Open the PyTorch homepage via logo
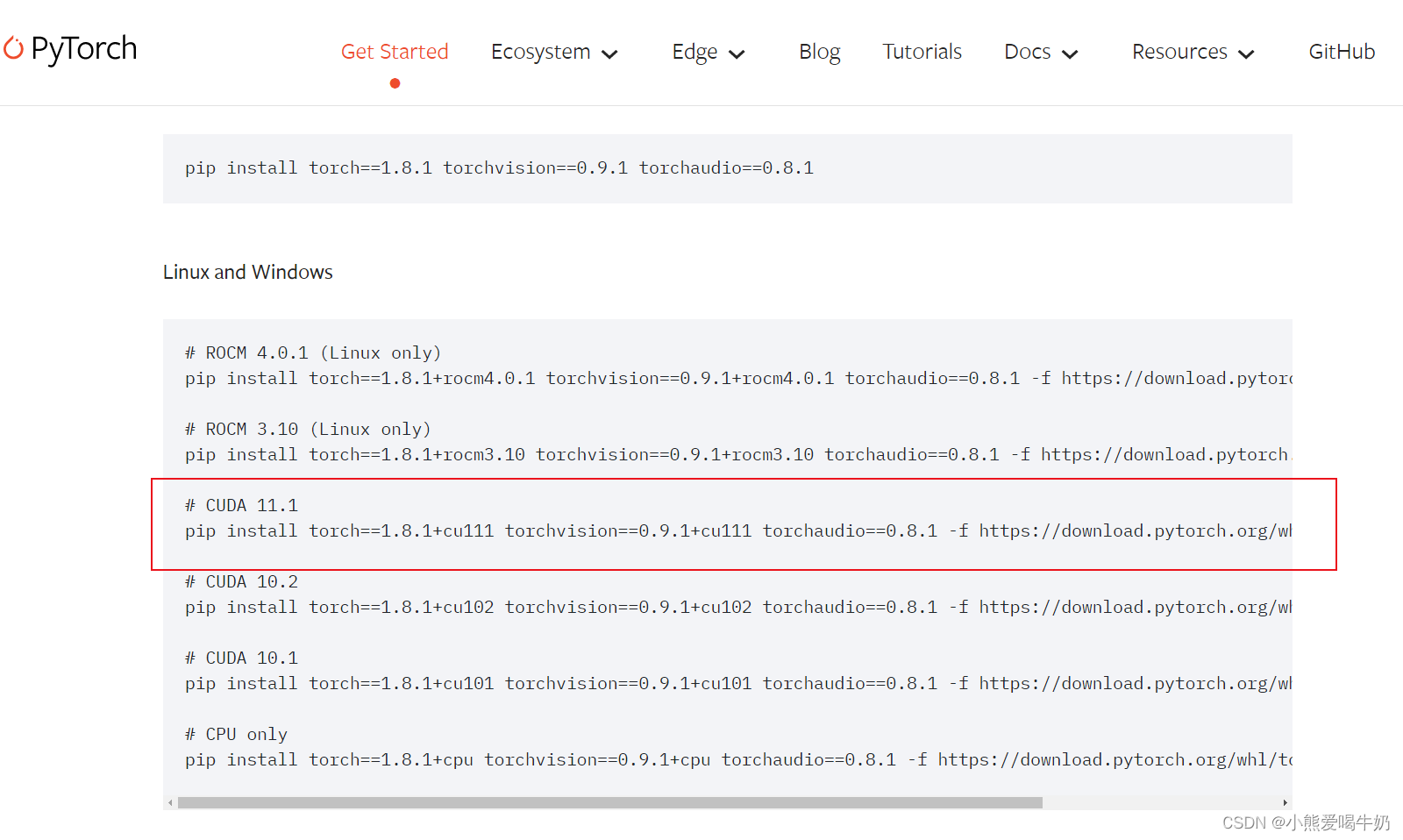The width and height of the screenshot is (1403, 840). [70, 50]
